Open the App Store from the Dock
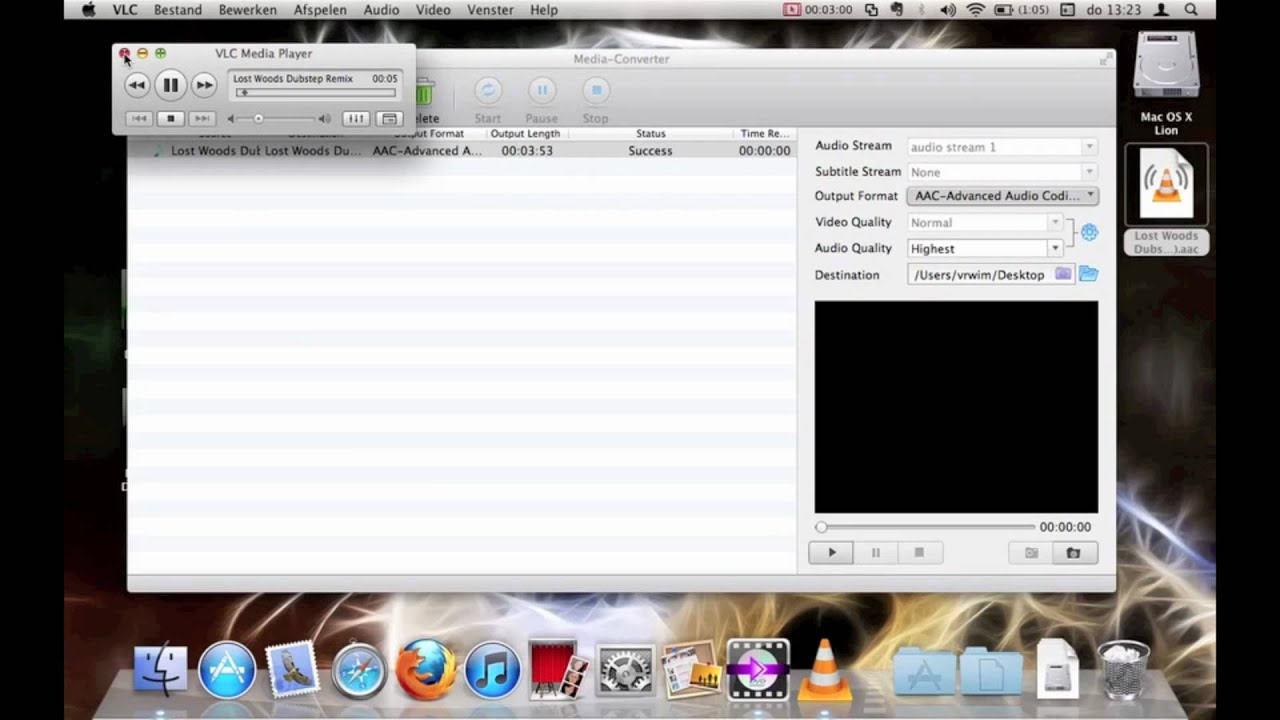The image size is (1280, 720). (x=227, y=669)
